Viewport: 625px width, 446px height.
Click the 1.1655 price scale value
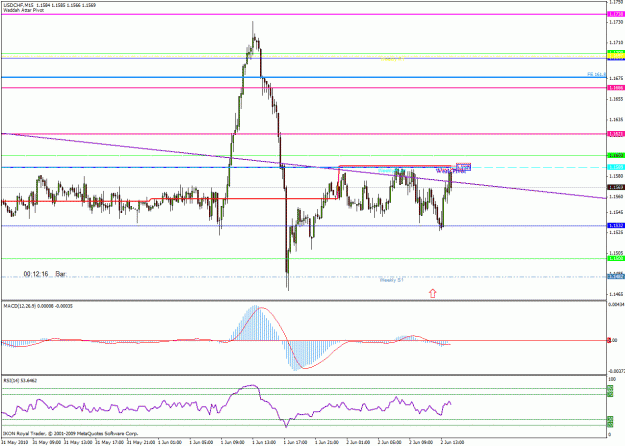click(x=616, y=98)
